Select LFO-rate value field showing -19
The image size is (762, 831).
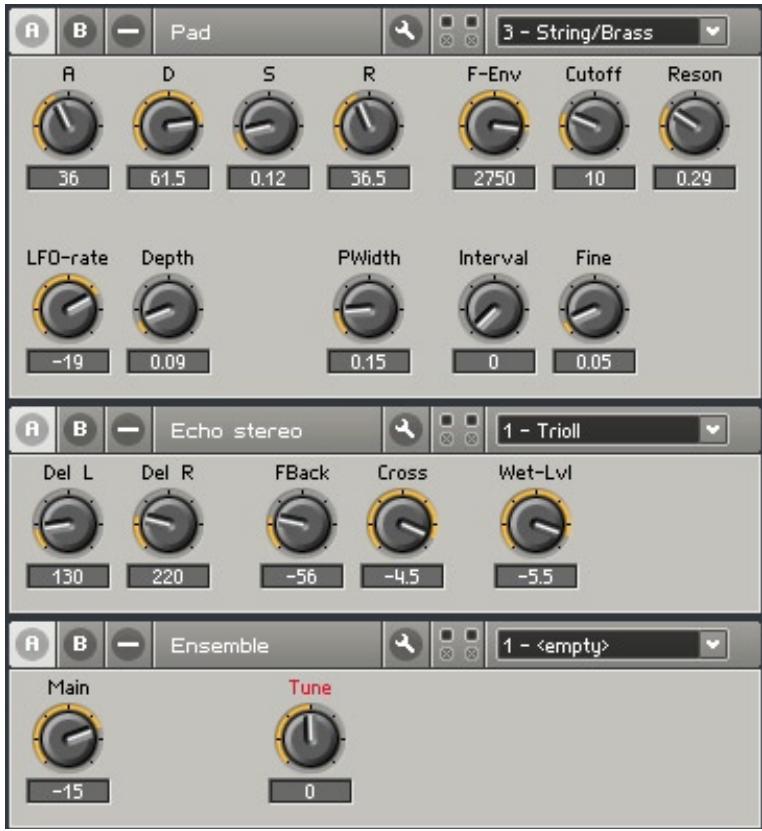click(68, 362)
